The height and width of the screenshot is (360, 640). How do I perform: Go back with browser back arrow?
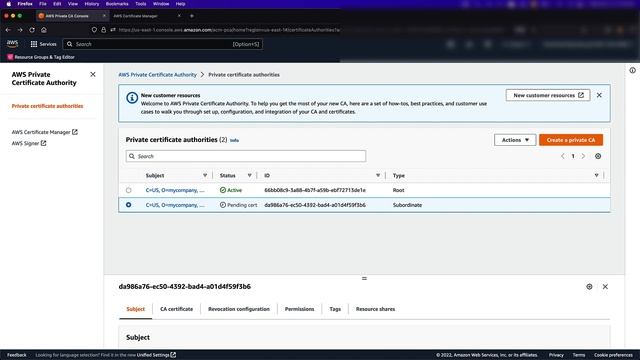point(8,30)
